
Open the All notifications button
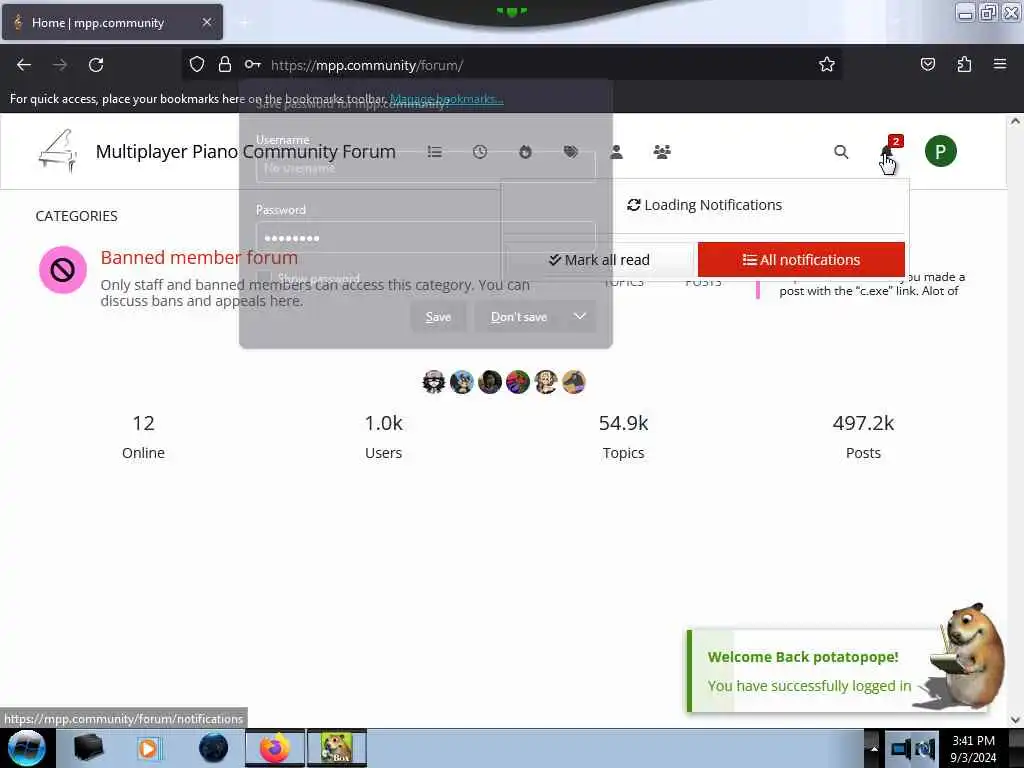801,260
